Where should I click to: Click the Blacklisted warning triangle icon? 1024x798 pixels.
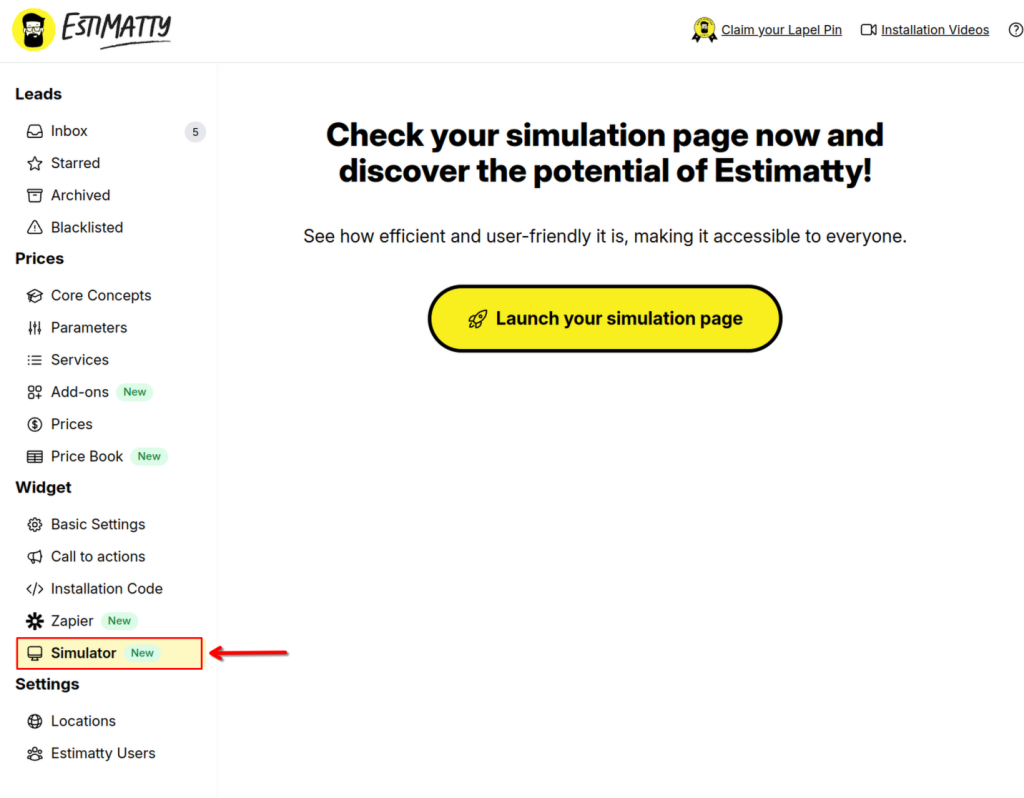click(35, 227)
